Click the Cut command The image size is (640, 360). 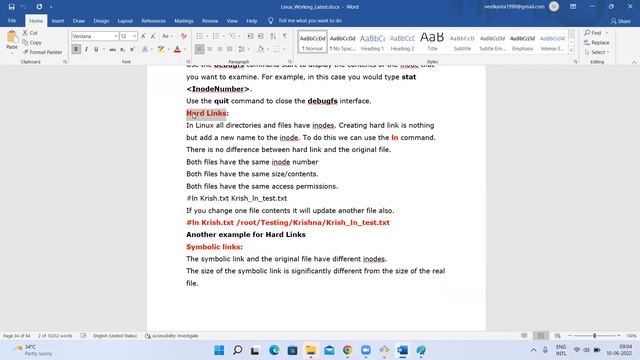pos(30,33)
